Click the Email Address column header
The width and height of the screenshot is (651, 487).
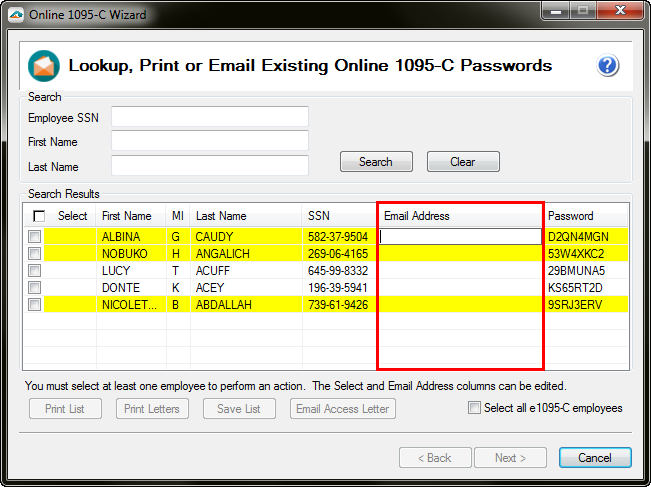pos(460,216)
